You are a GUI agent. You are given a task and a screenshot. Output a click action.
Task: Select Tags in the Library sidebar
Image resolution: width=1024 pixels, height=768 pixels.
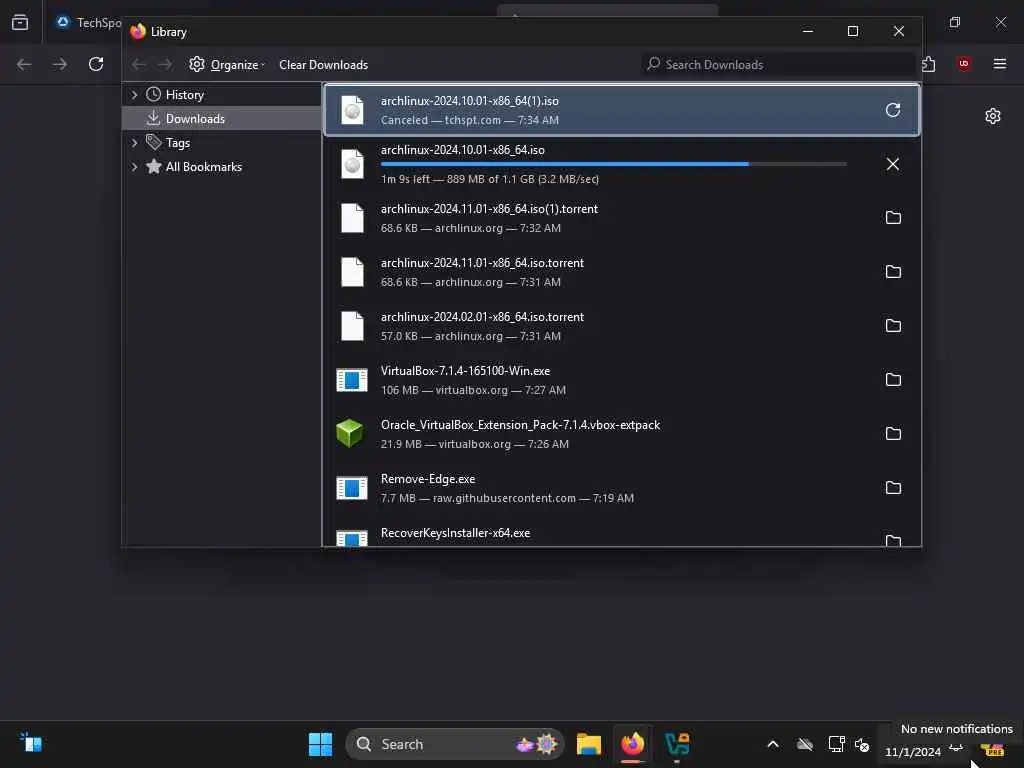pyautogui.click(x=178, y=142)
